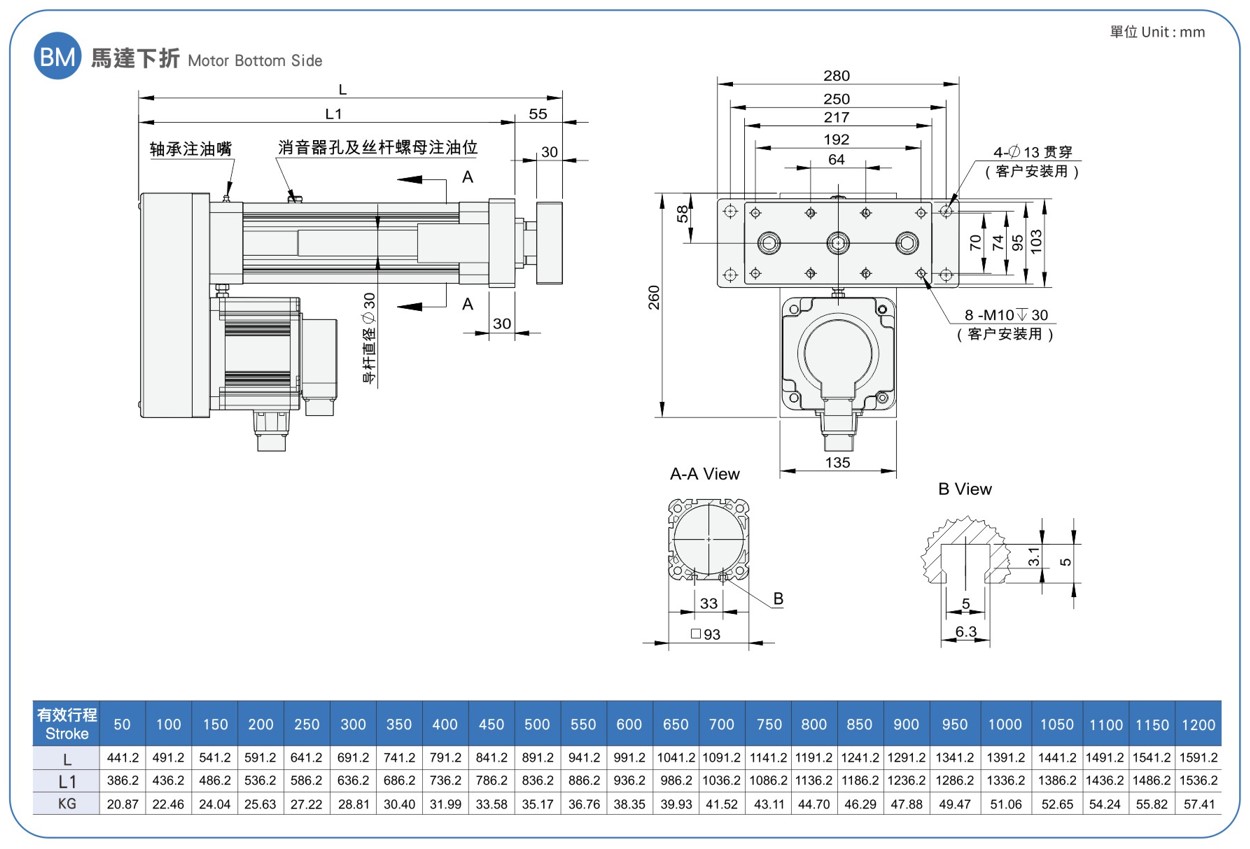1250x849 pixels.
Task: Click the '消音器孔及丝杆螺母注油位' annotation
Action: (377, 148)
